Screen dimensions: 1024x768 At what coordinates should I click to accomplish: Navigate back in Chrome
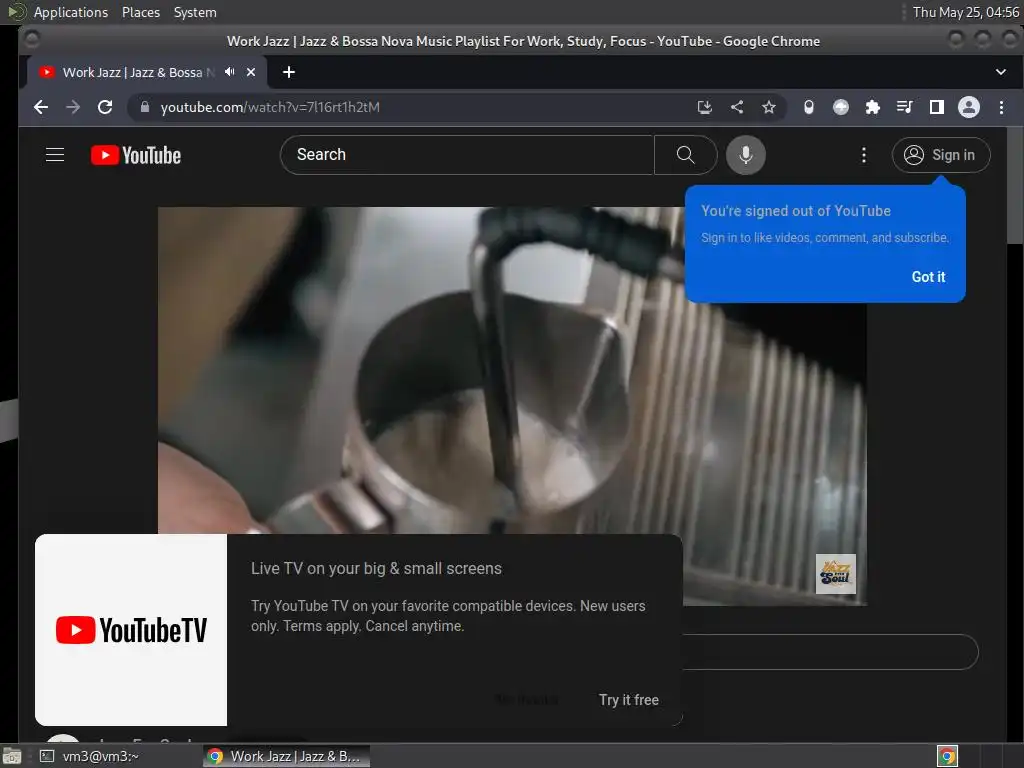(41, 107)
